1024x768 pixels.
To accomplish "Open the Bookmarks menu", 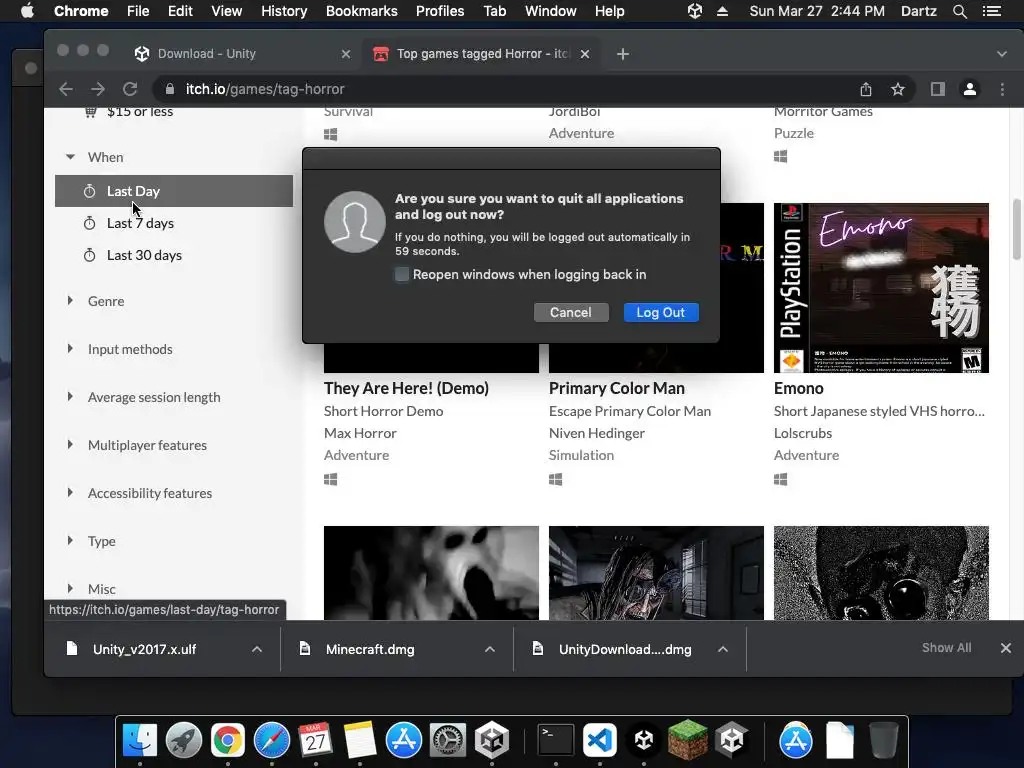I will pos(362,11).
